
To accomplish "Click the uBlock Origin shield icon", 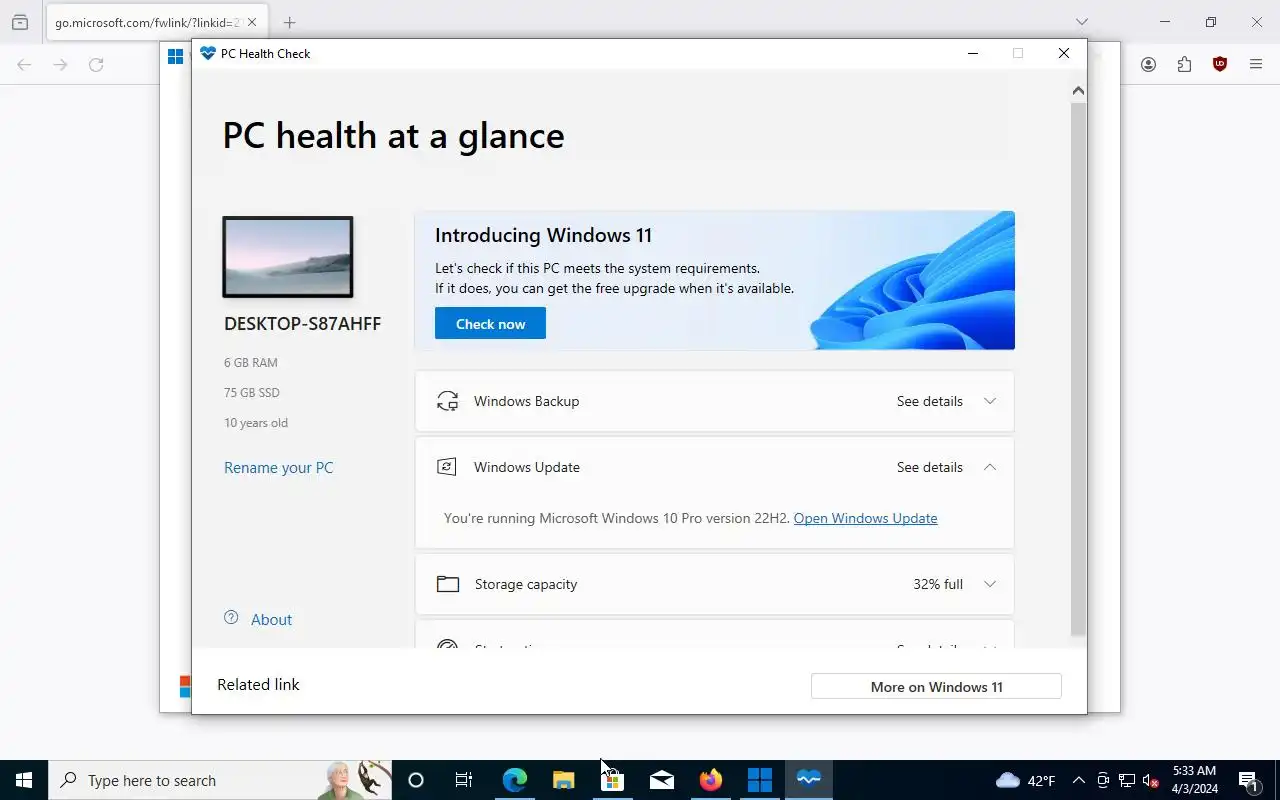I will pyautogui.click(x=1220, y=64).
